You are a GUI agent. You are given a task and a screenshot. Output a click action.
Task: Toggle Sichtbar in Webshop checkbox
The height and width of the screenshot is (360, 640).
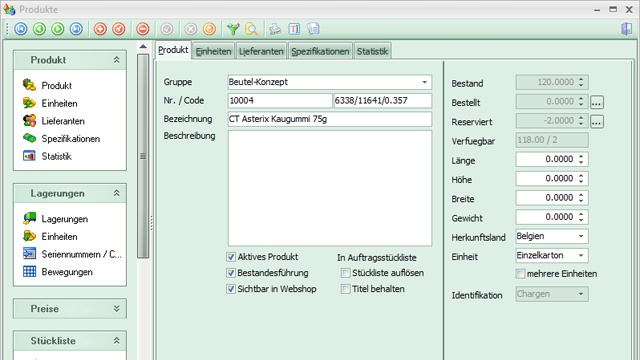pyautogui.click(x=231, y=289)
